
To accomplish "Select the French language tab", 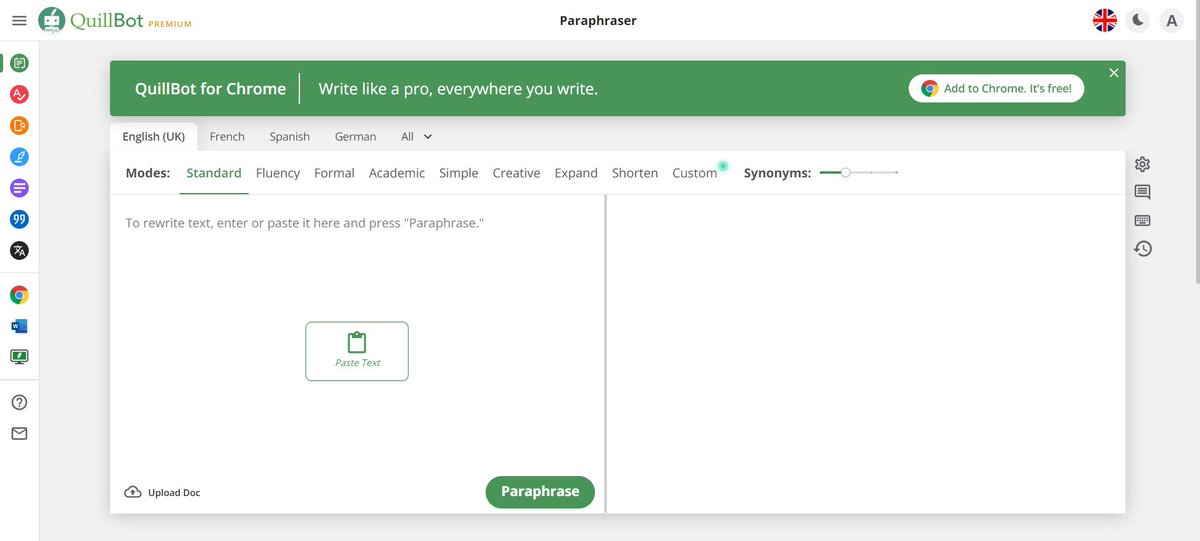I will tap(227, 136).
